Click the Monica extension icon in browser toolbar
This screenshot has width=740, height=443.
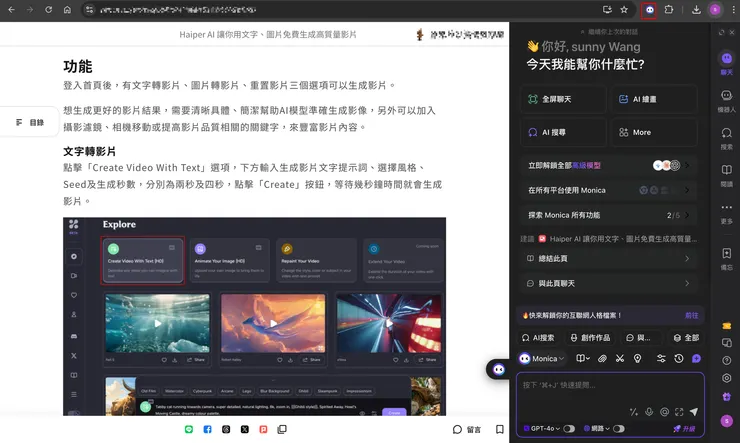(650, 10)
